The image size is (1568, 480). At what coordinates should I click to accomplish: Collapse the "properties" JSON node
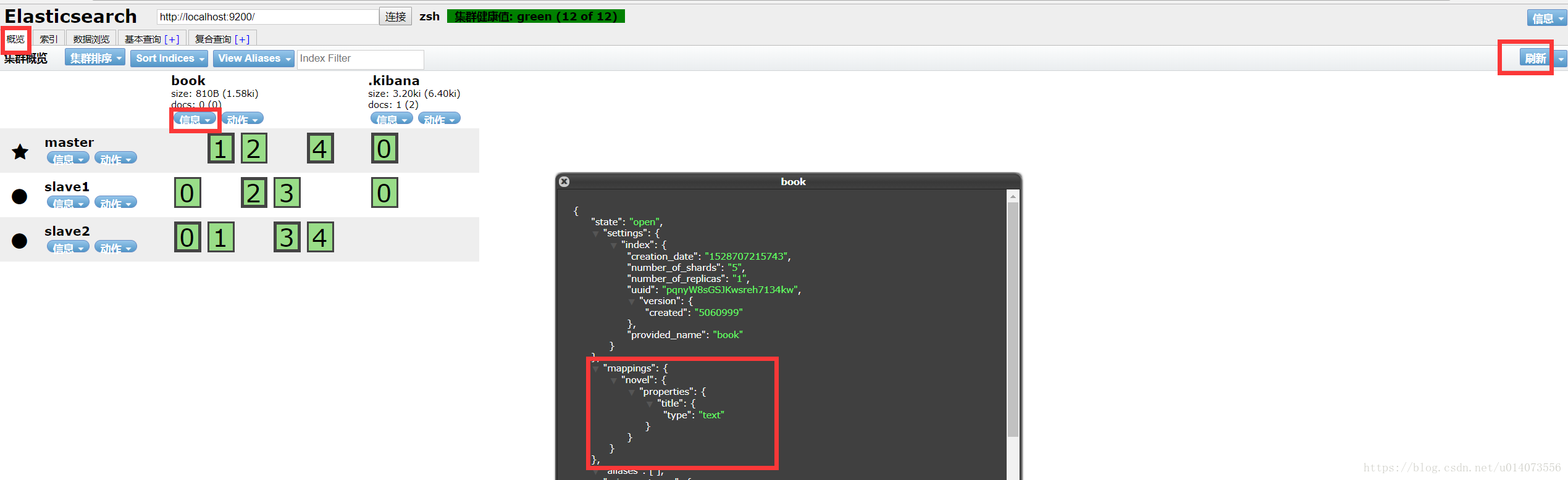[632, 392]
